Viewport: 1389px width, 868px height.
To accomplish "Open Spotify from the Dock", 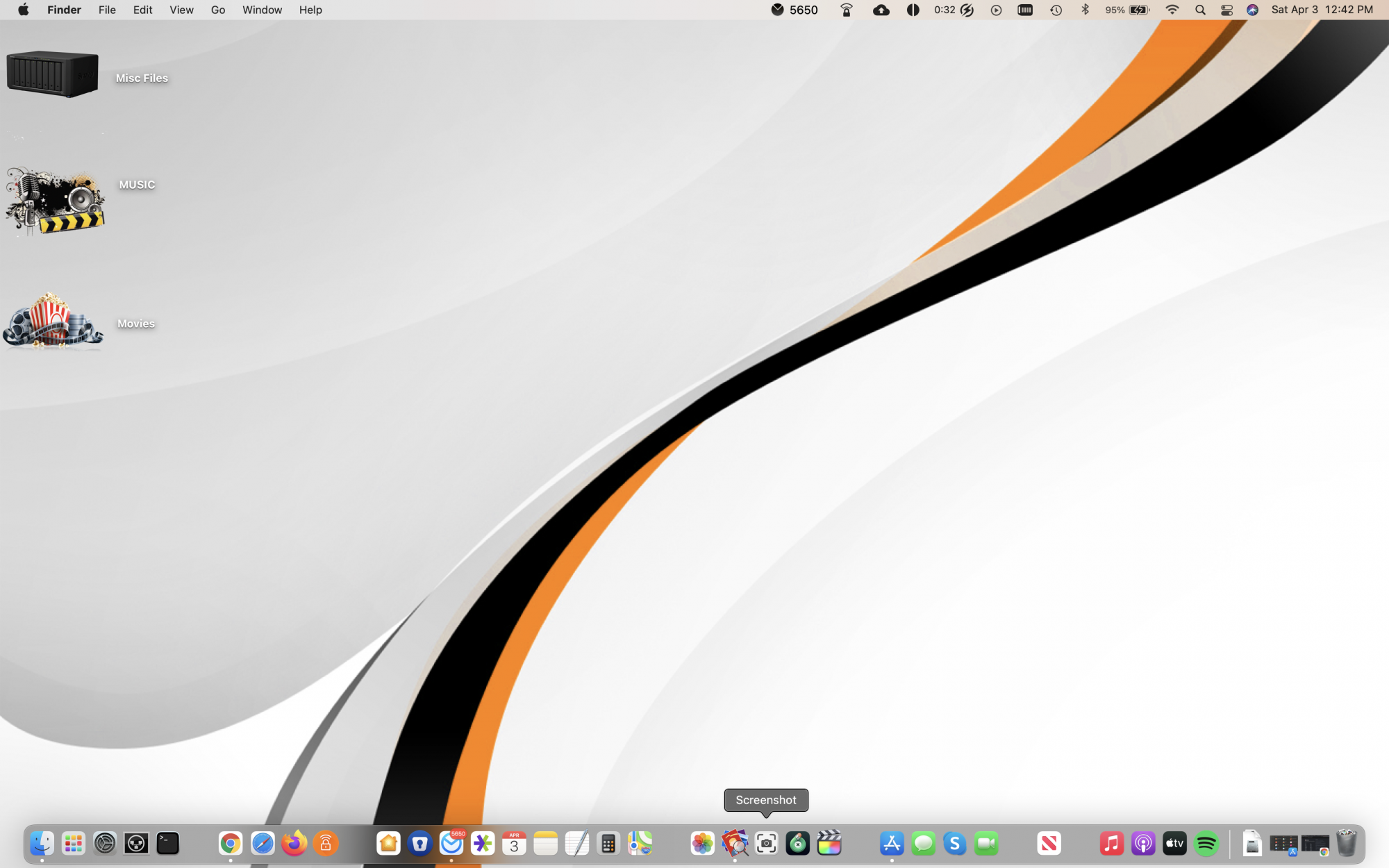I will (x=1206, y=844).
